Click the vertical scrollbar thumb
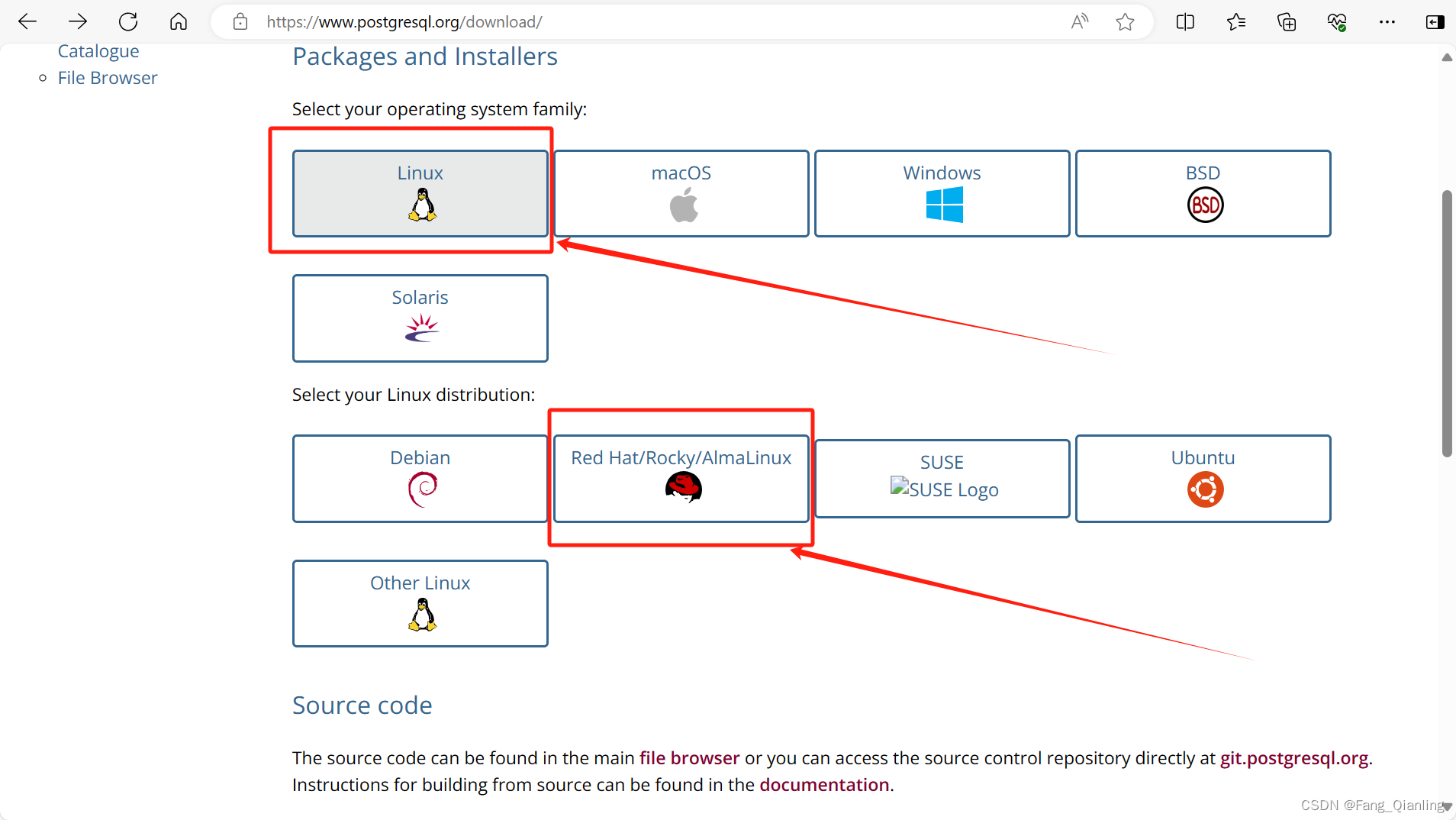Screen dimensions: 1456x820 pos(1447,324)
